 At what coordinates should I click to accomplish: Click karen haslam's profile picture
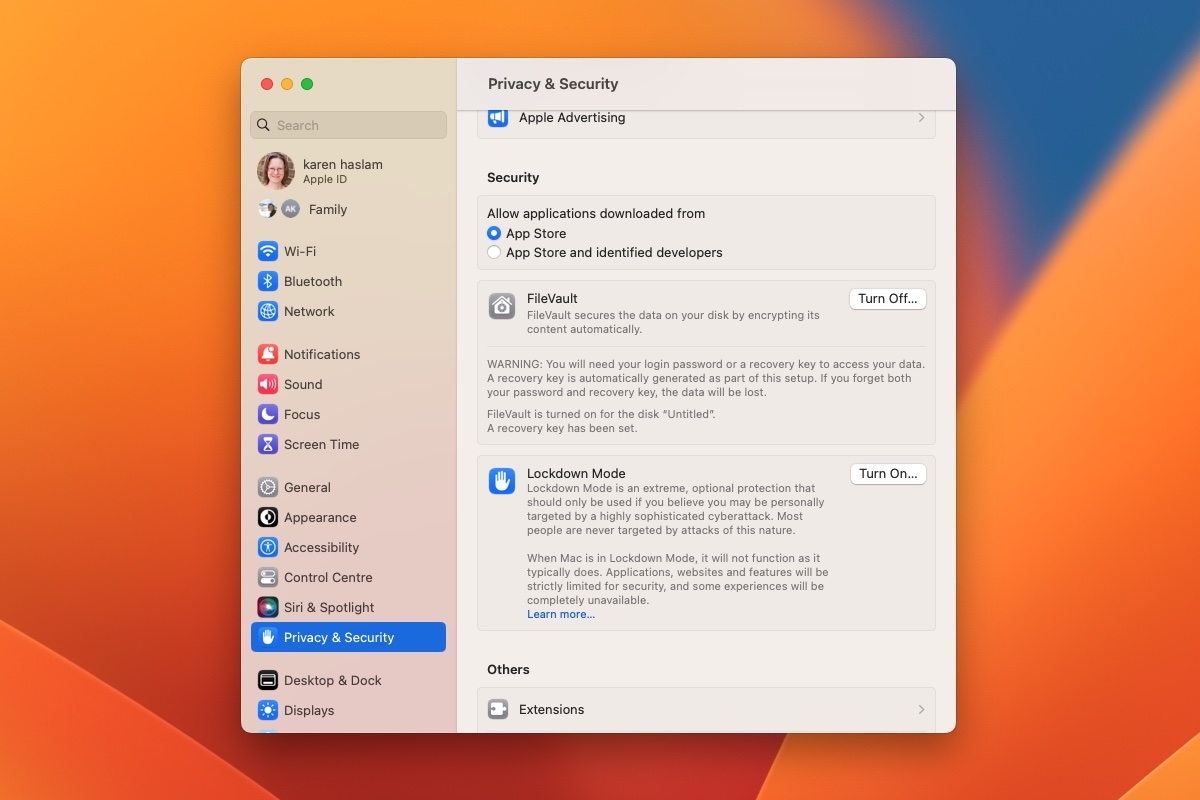pyautogui.click(x=275, y=171)
